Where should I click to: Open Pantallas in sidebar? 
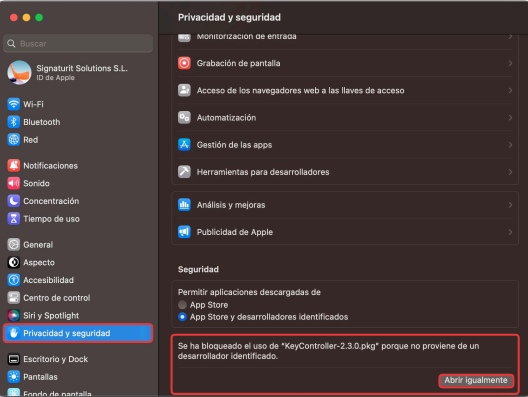(78, 377)
